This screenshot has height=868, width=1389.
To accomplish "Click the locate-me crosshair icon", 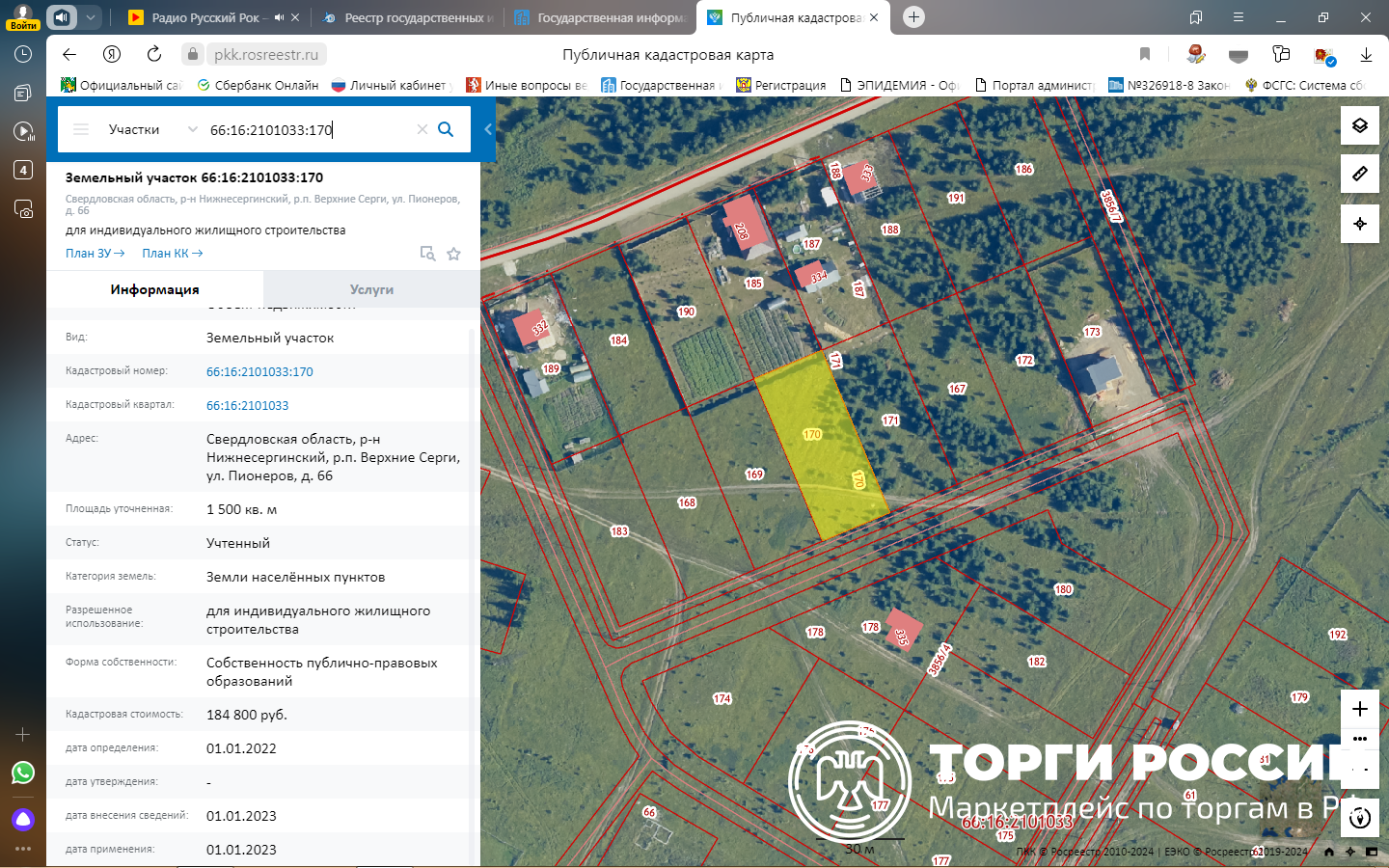I will [1359, 224].
